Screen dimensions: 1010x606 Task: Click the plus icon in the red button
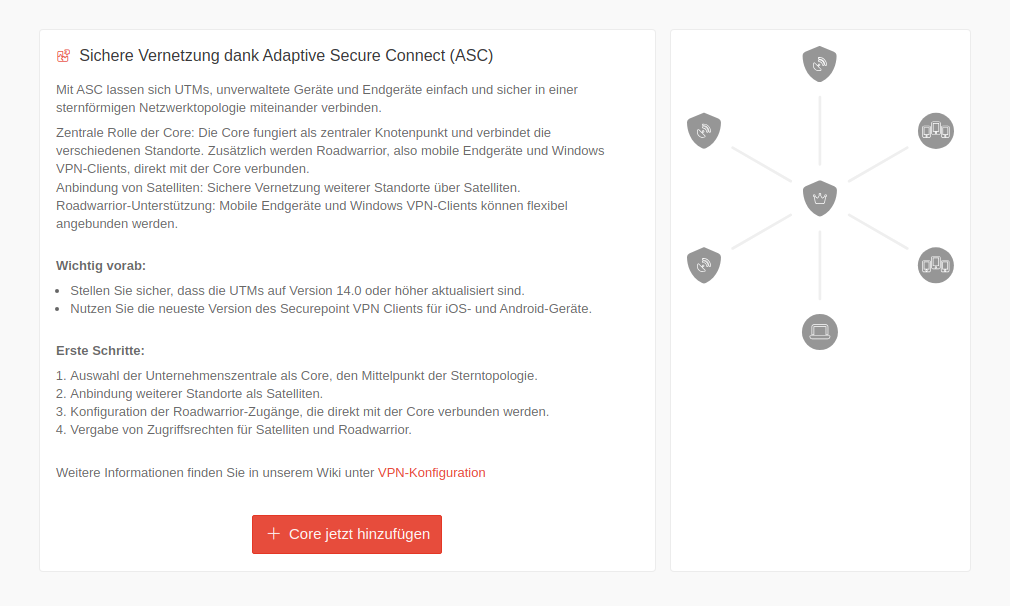[274, 534]
